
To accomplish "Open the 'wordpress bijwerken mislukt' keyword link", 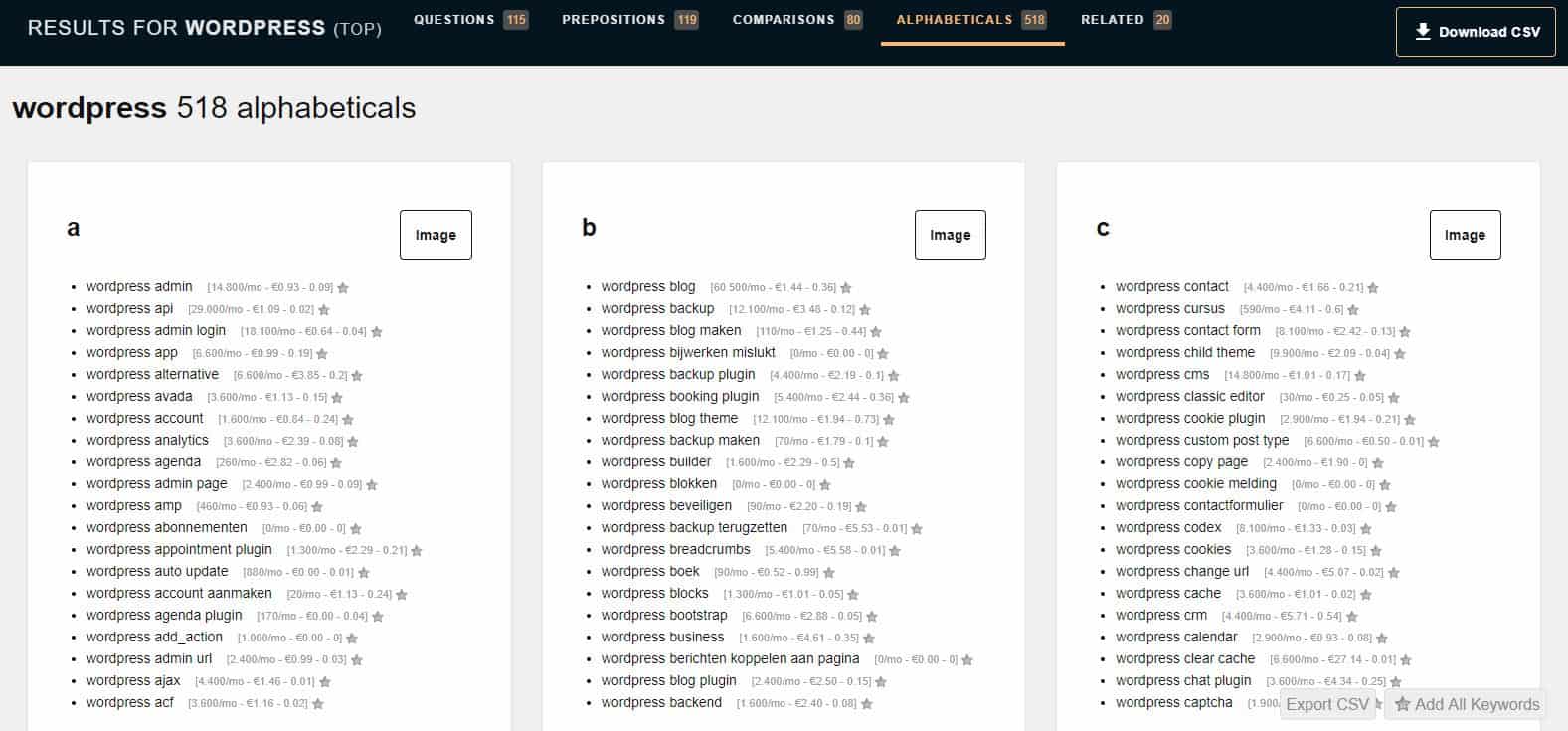I will tap(688, 352).
